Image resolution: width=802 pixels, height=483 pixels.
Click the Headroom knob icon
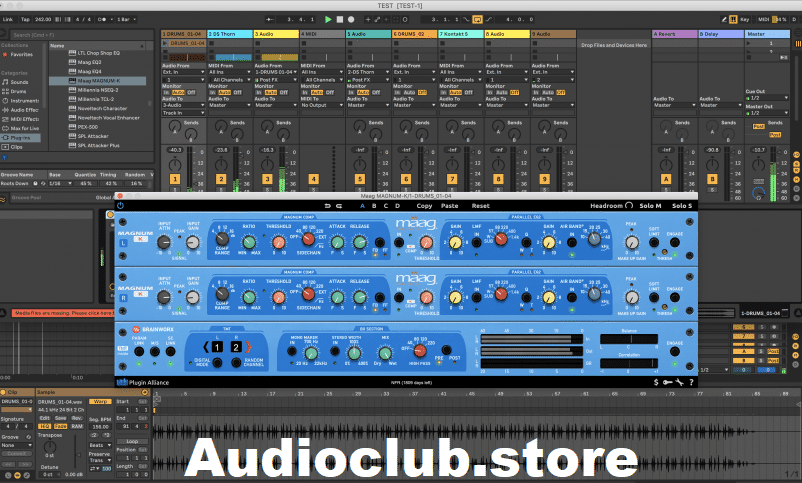629,206
